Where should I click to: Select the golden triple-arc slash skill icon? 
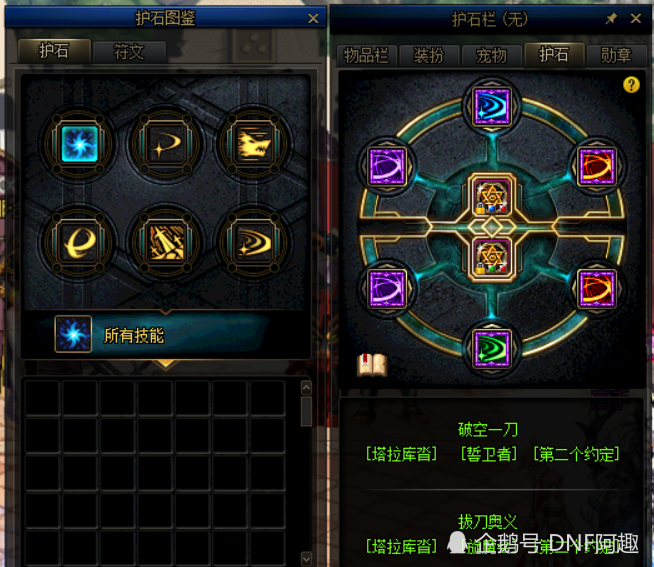point(254,242)
